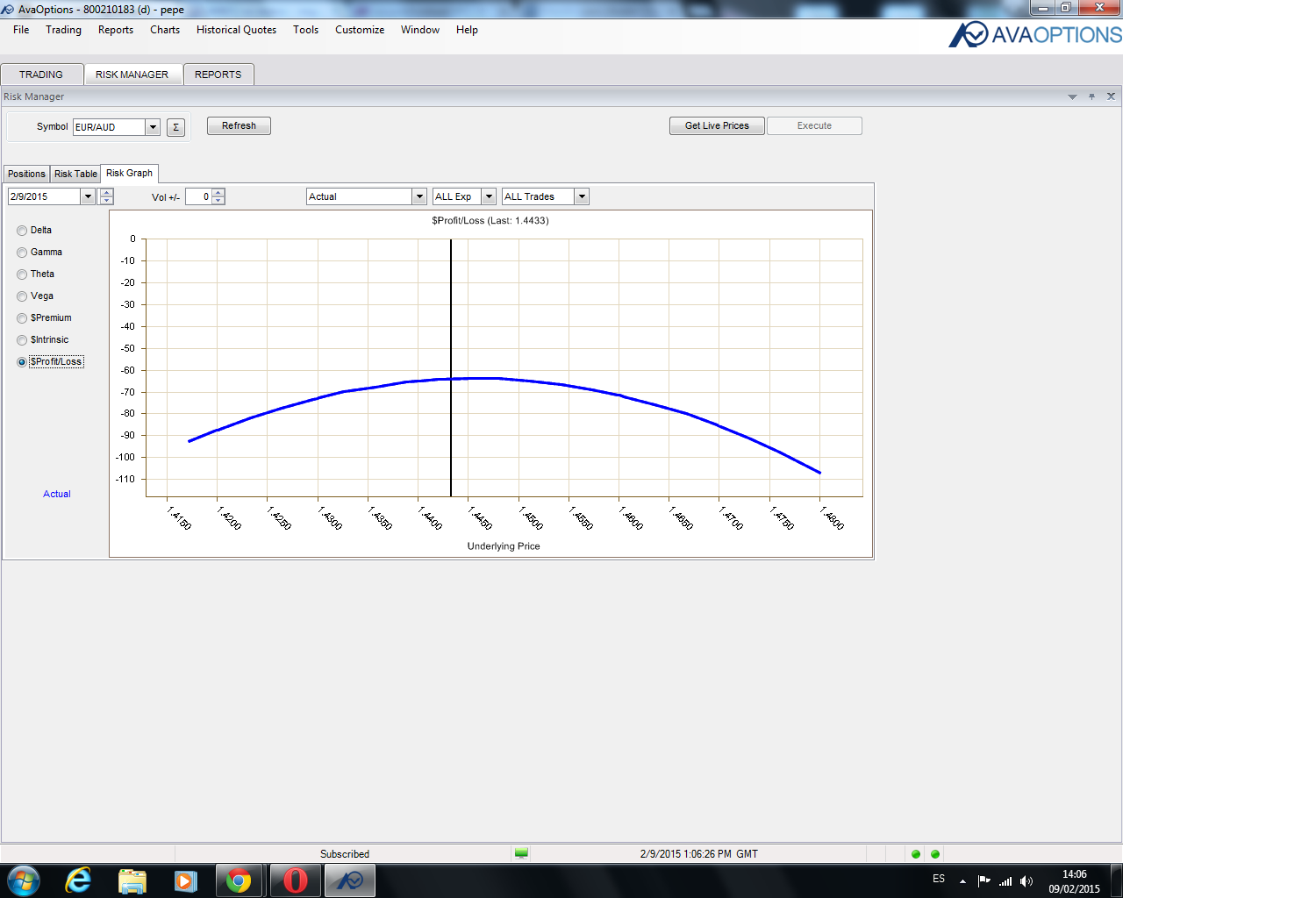Viewport: 1316px width, 898px height.
Task: Click the Vol +/- value field
Action: tap(198, 196)
